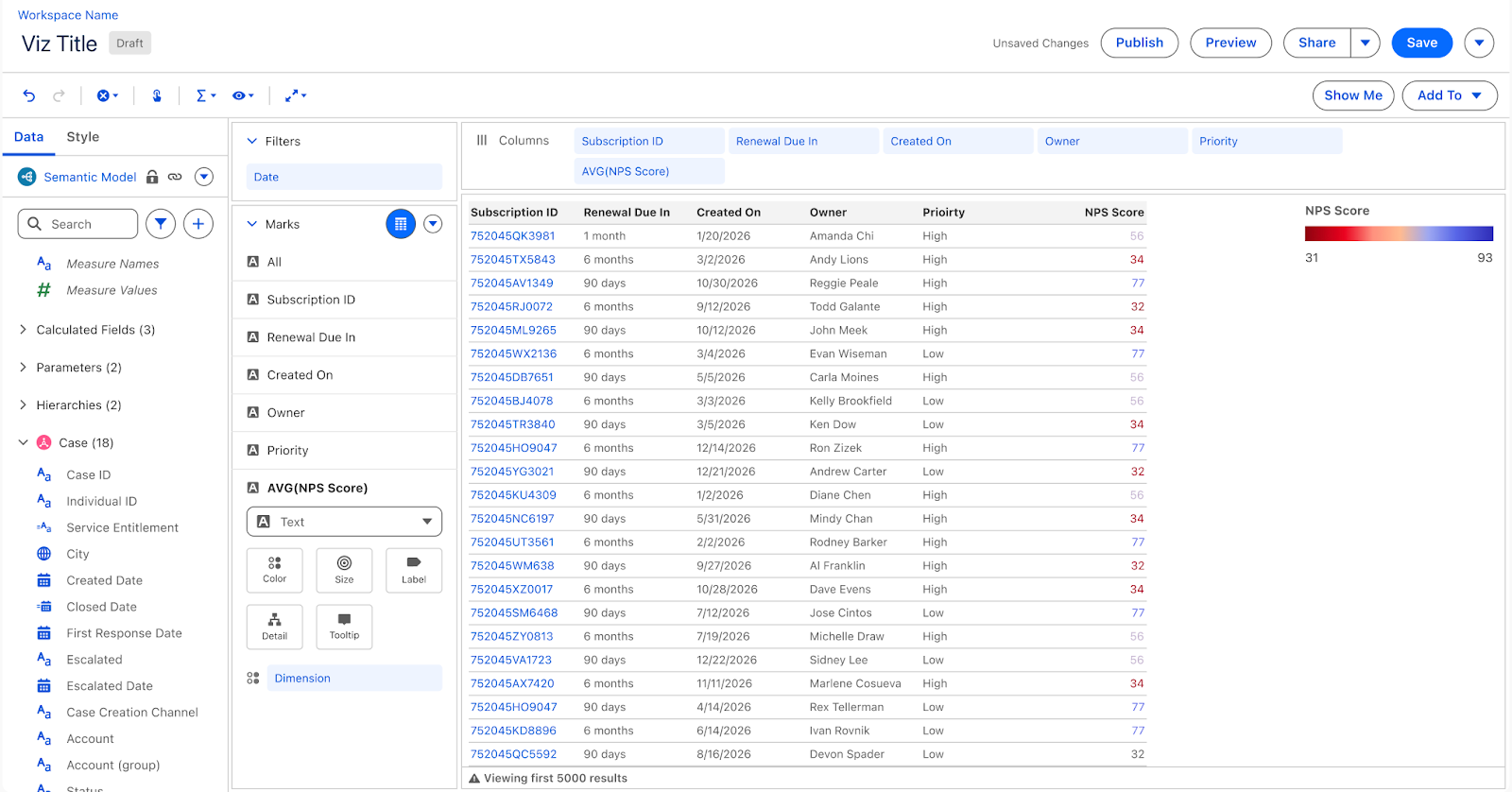Collapse the Filters section
1512x792 pixels.
click(x=252, y=141)
